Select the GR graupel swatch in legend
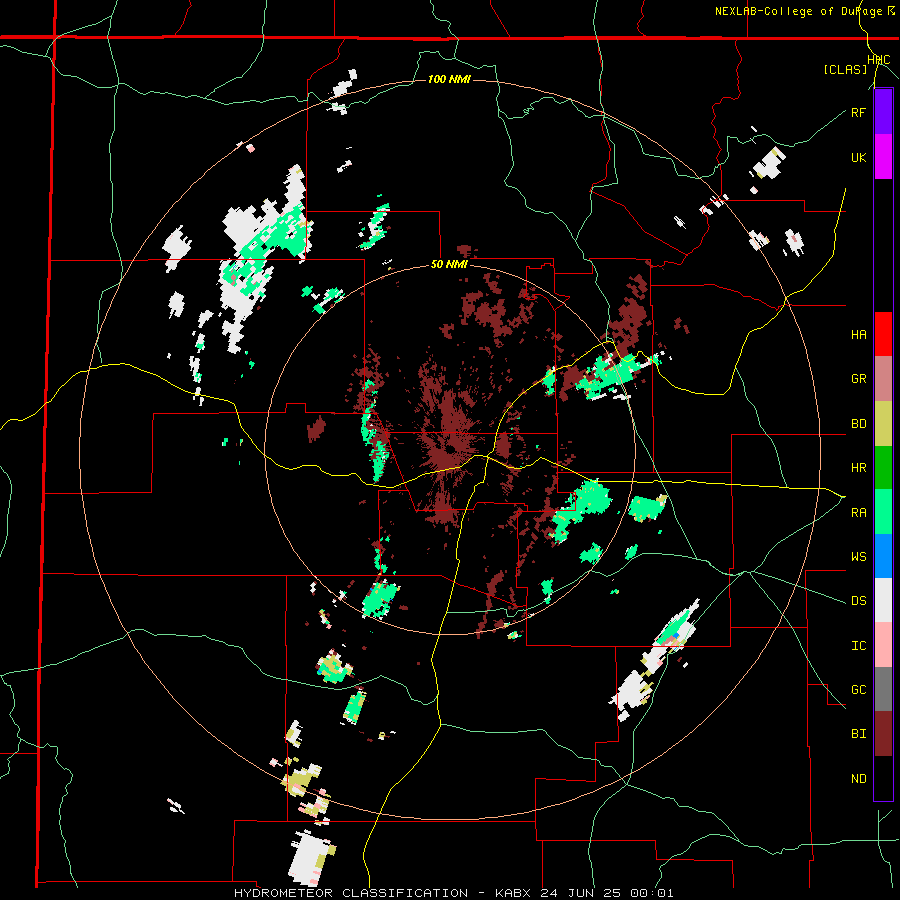Viewport: 900px width, 900px height. [883, 379]
